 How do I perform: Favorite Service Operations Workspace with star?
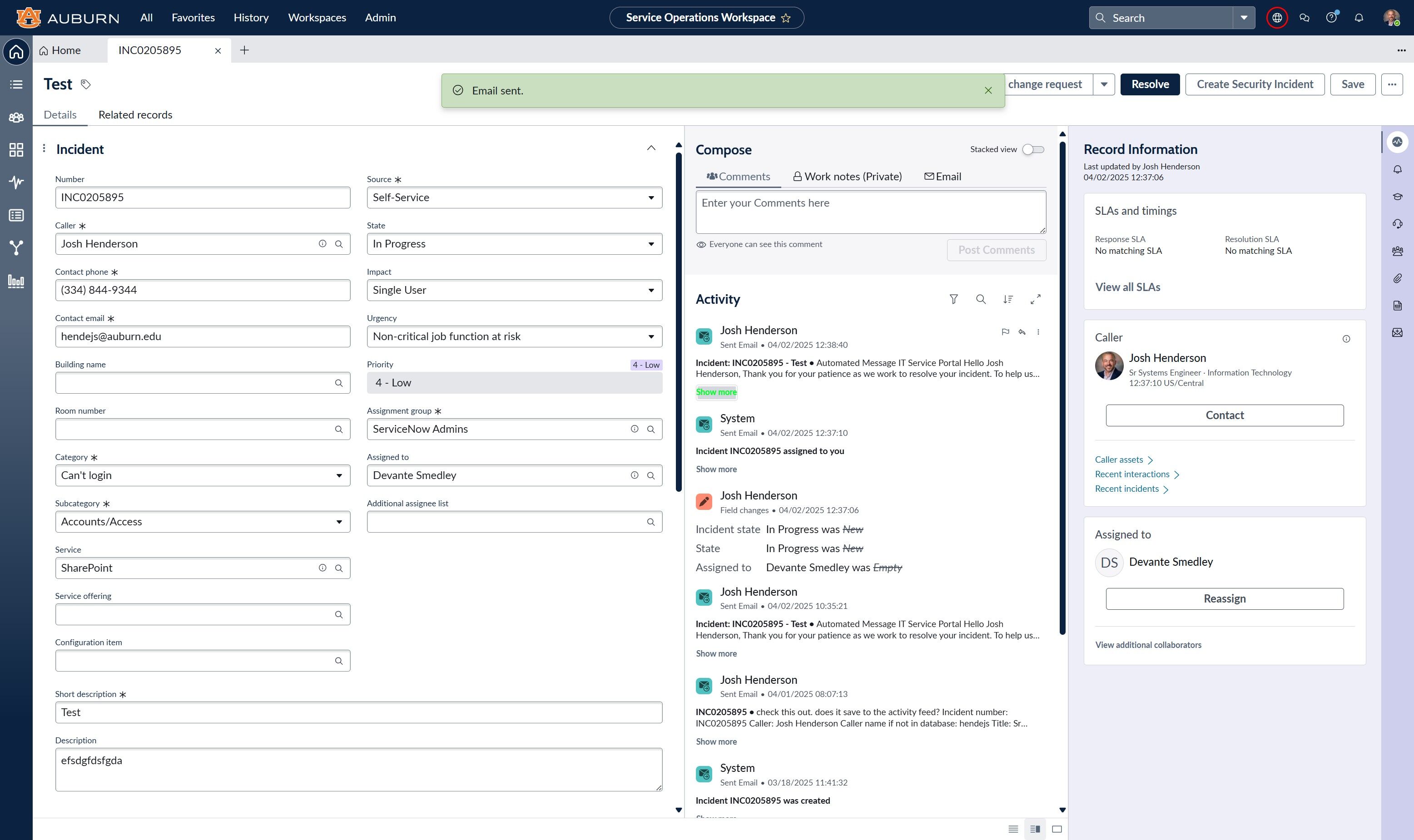785,18
